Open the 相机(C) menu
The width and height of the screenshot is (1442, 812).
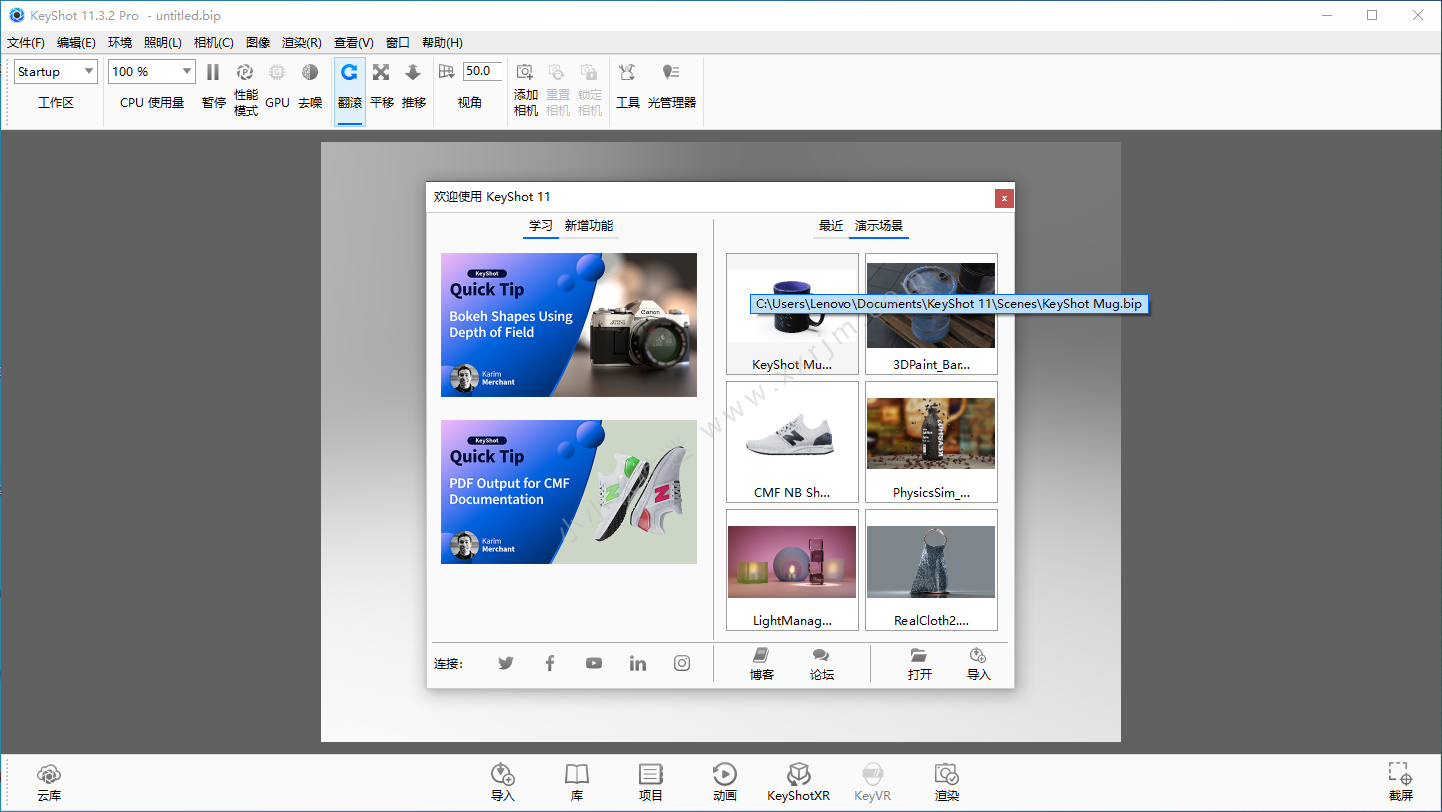click(x=214, y=42)
